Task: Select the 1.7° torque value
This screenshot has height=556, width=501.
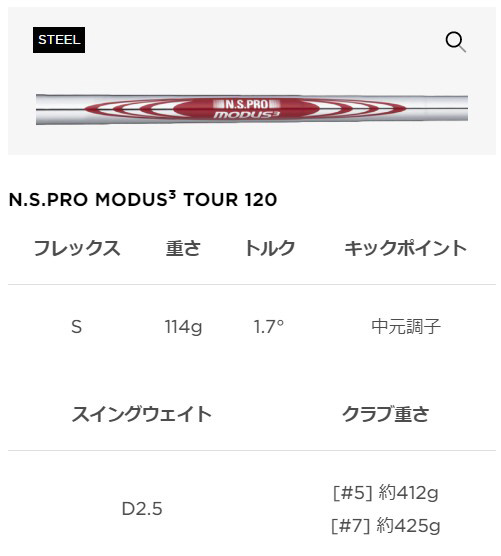Action: click(269, 327)
